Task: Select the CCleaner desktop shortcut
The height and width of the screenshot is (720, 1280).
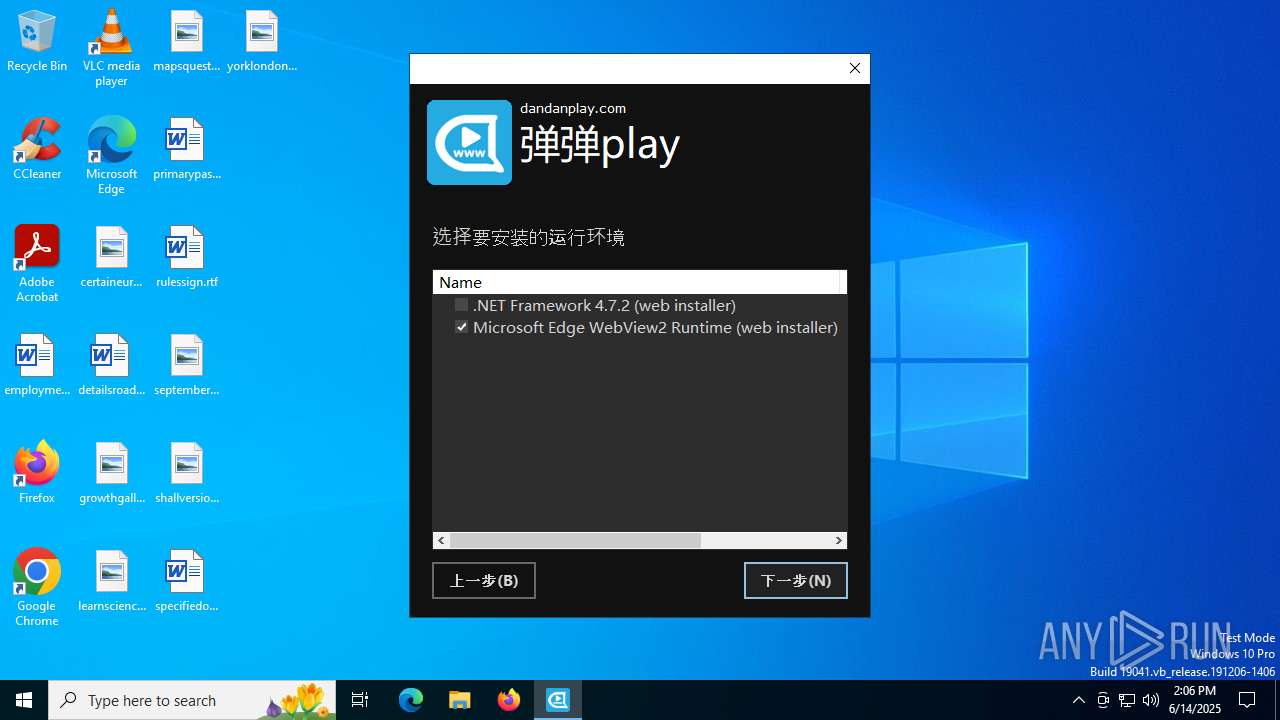Action: pyautogui.click(x=37, y=150)
